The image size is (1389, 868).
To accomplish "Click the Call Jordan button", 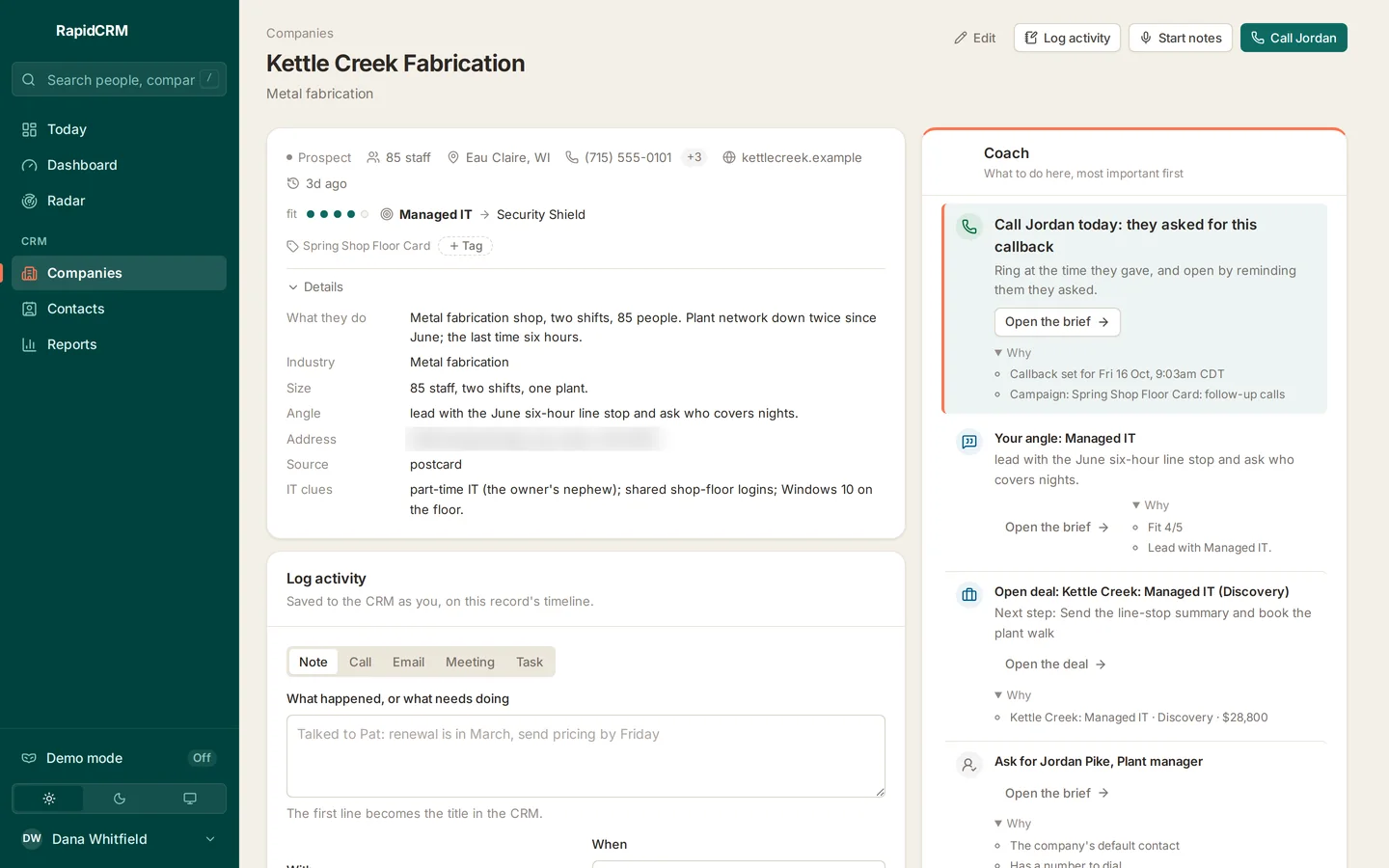I will tap(1294, 38).
